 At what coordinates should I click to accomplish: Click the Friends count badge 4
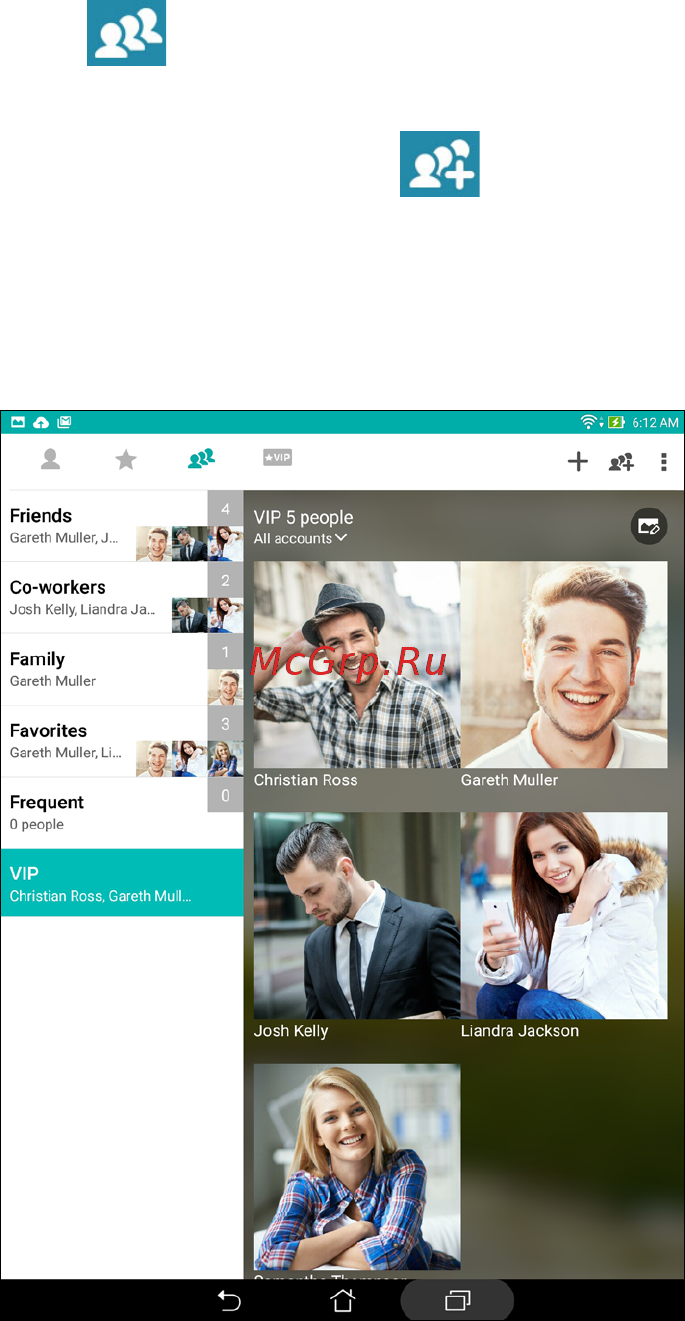(225, 509)
